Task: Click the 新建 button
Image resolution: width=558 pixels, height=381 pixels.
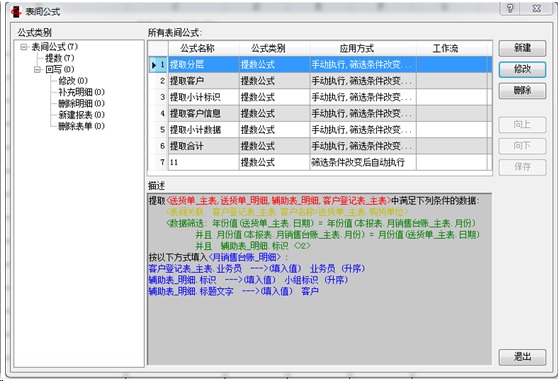Action: [x=522, y=48]
